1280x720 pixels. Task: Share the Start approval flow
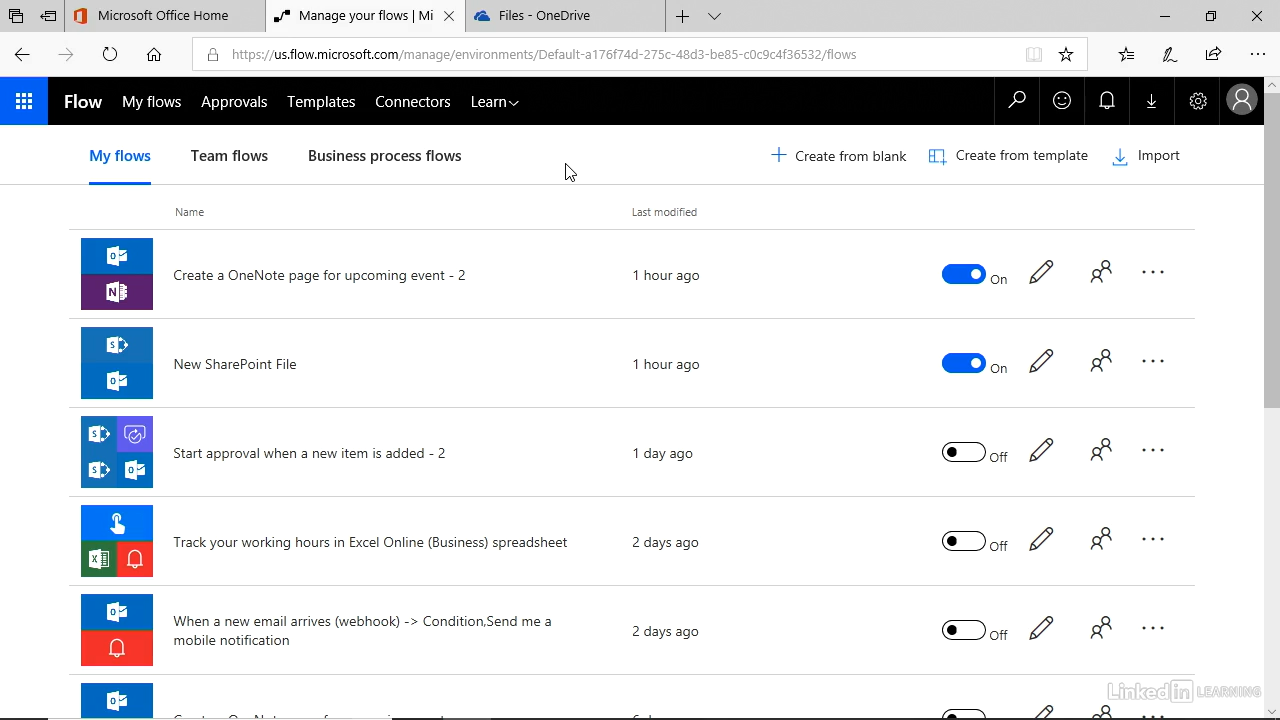coord(1101,450)
